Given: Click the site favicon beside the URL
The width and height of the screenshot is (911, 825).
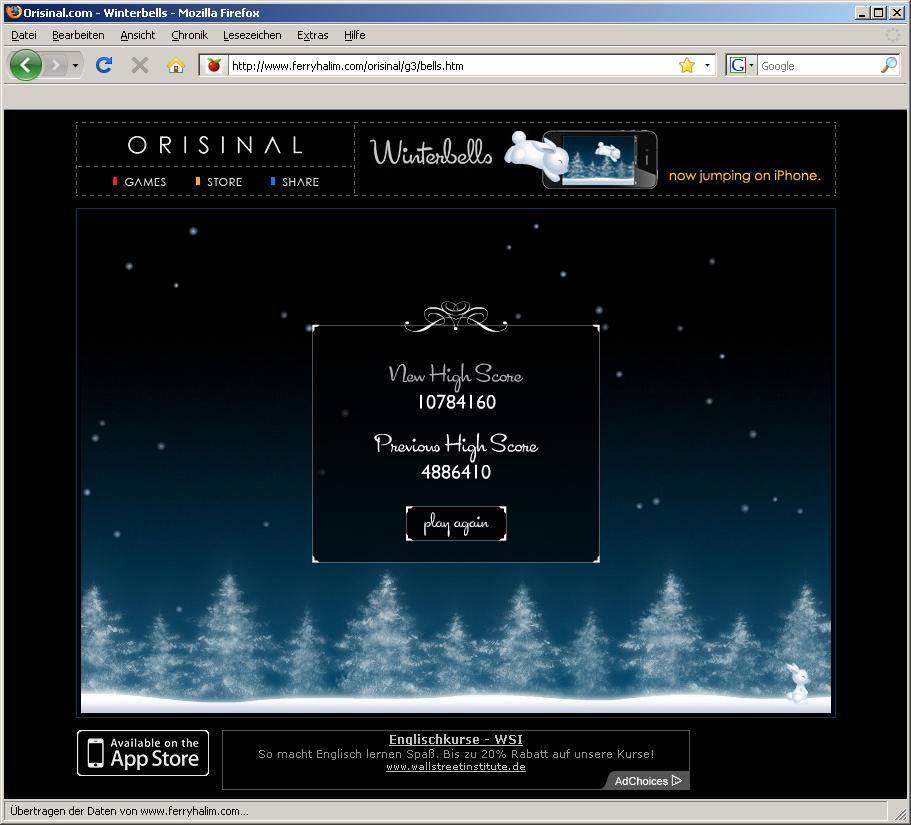Looking at the screenshot, I should [213, 66].
